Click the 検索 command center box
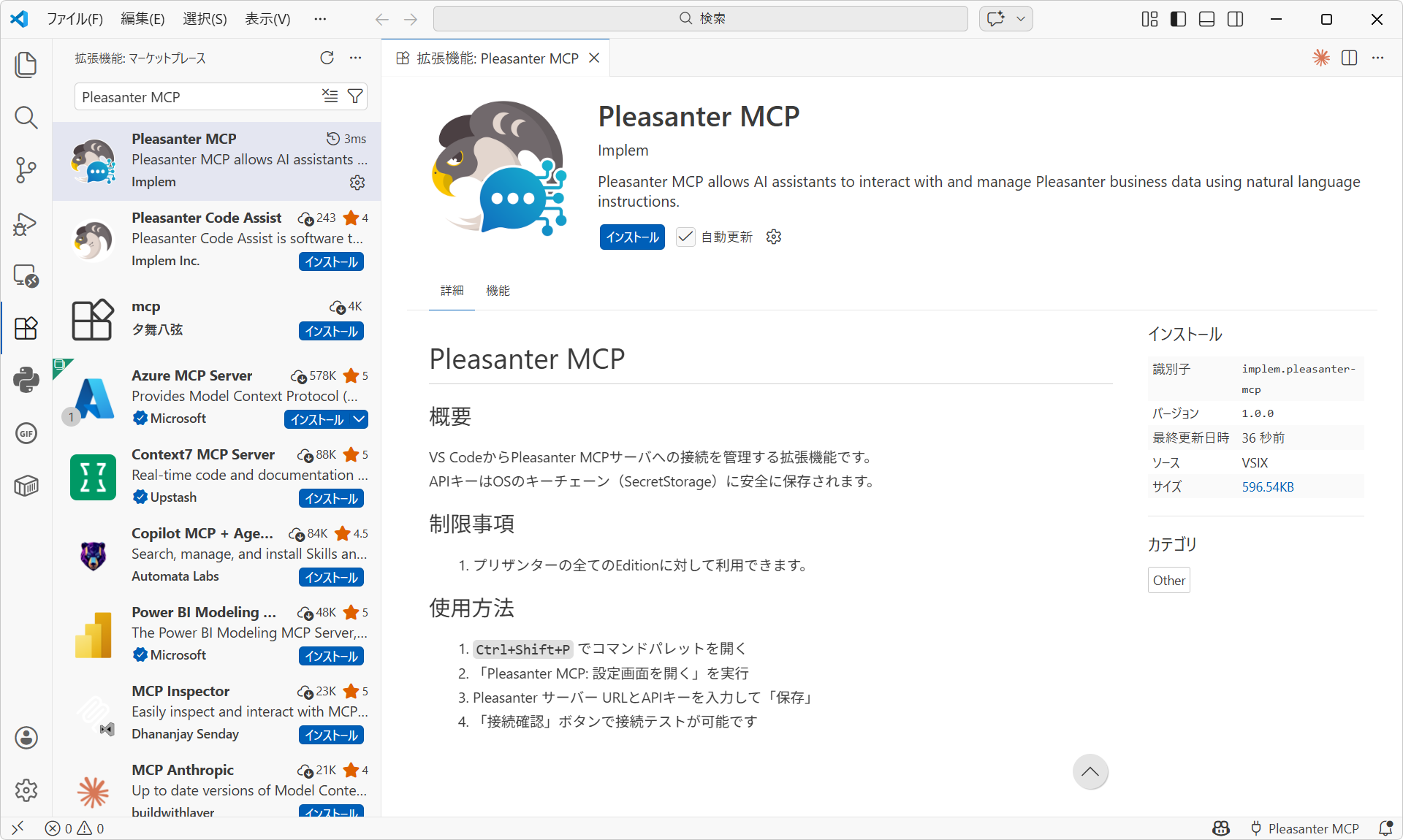Screen dimensions: 1403x840 [x=701, y=18]
